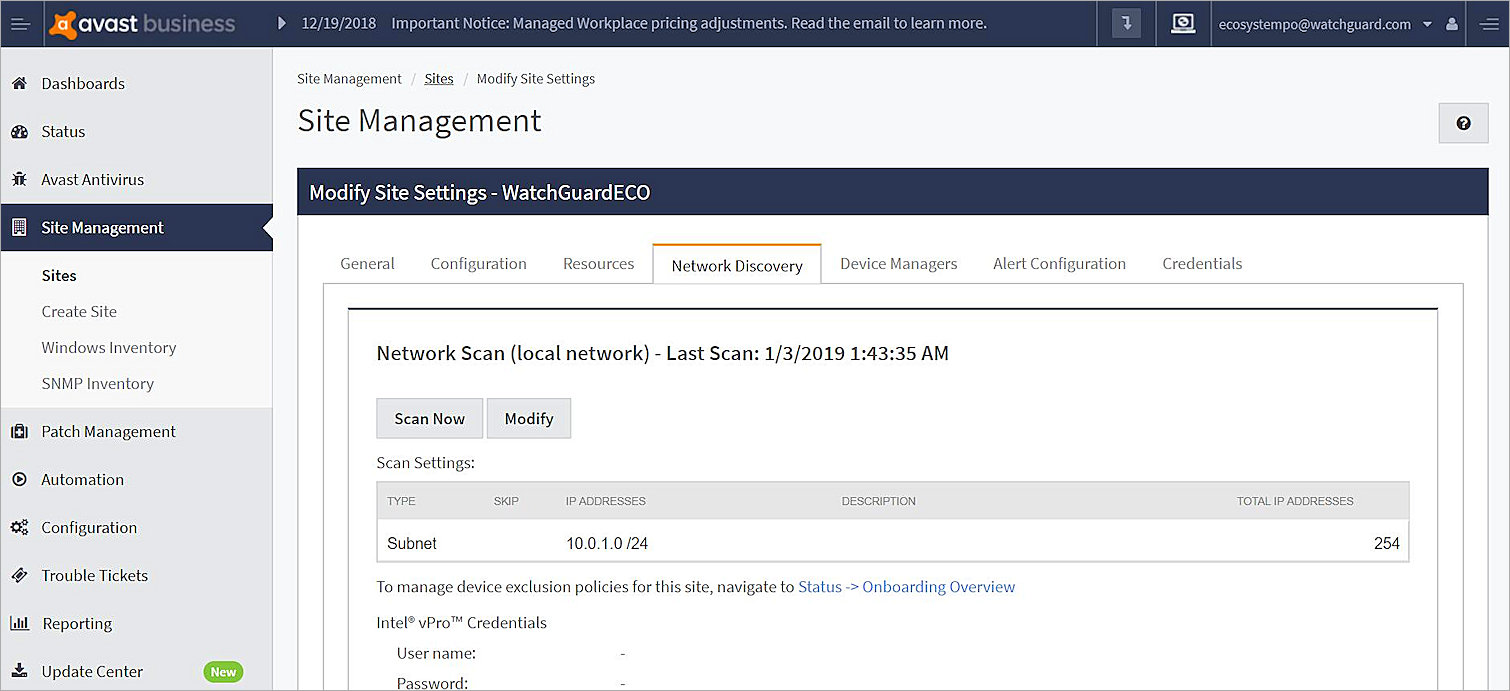Open Update Center via its download icon
1510x691 pixels.
[x=18, y=671]
